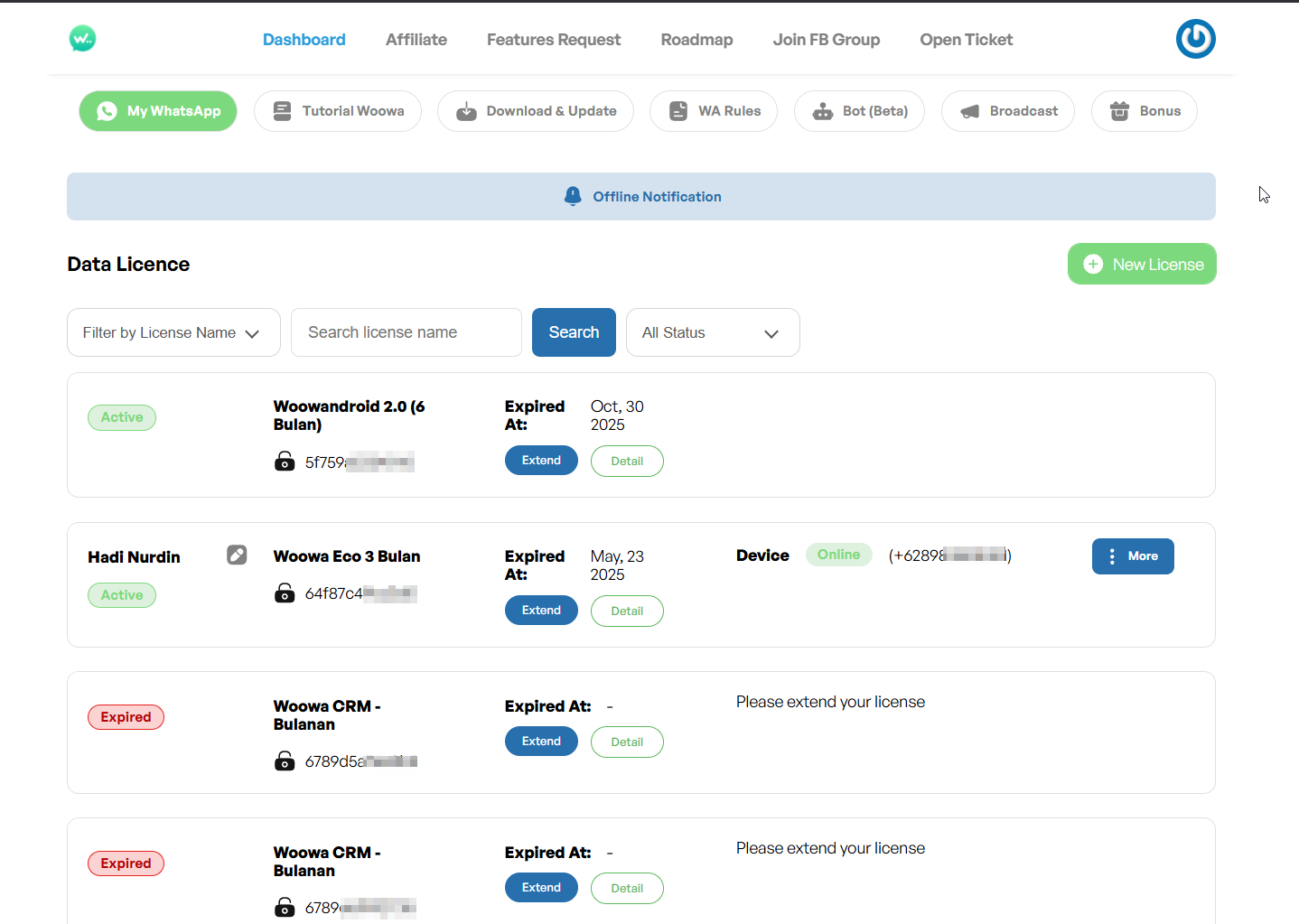Open More options for Woowa Eco license

pyautogui.click(x=1133, y=556)
